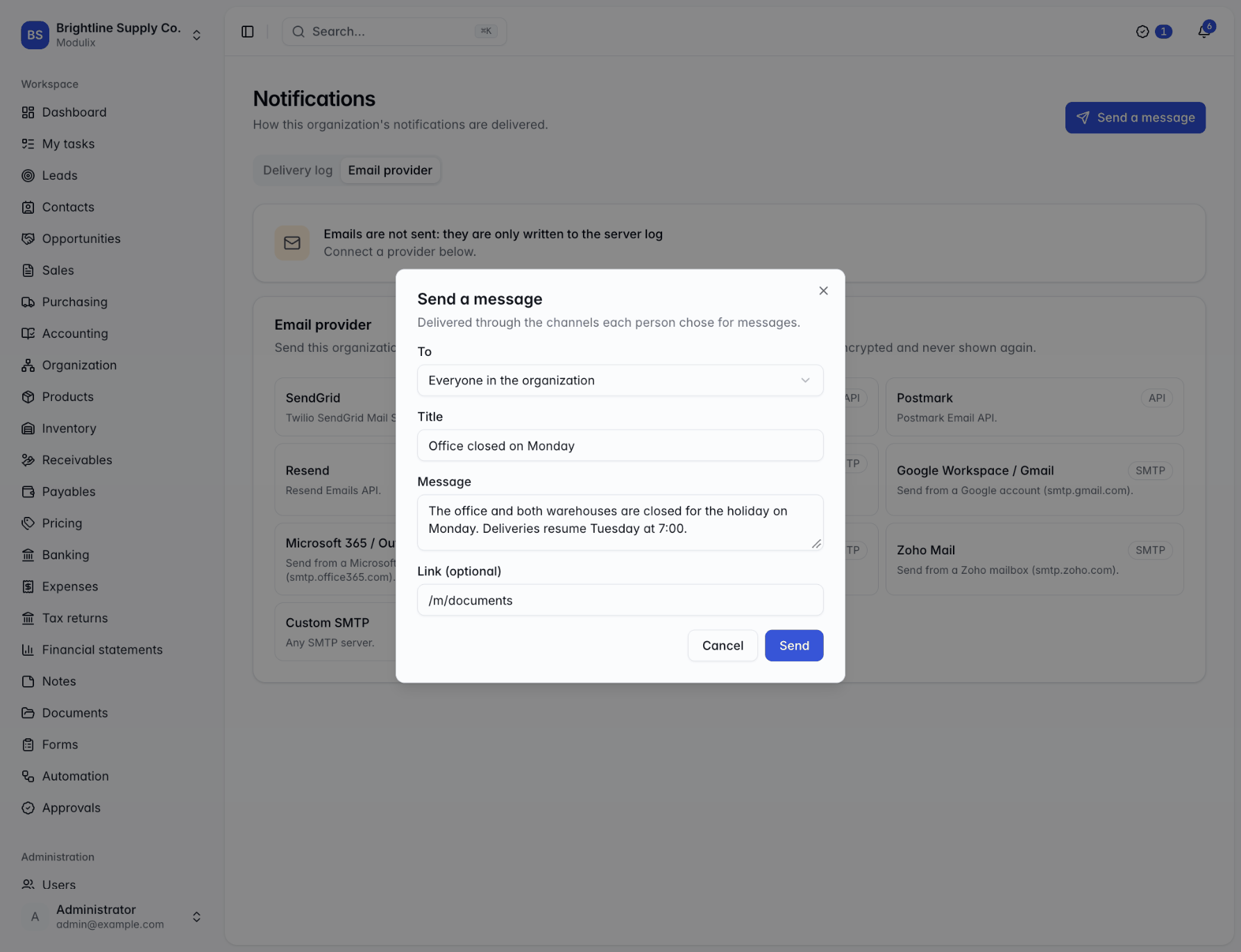
Task: Choose the Google Workspace / Gmail provider
Action: pos(1034,479)
